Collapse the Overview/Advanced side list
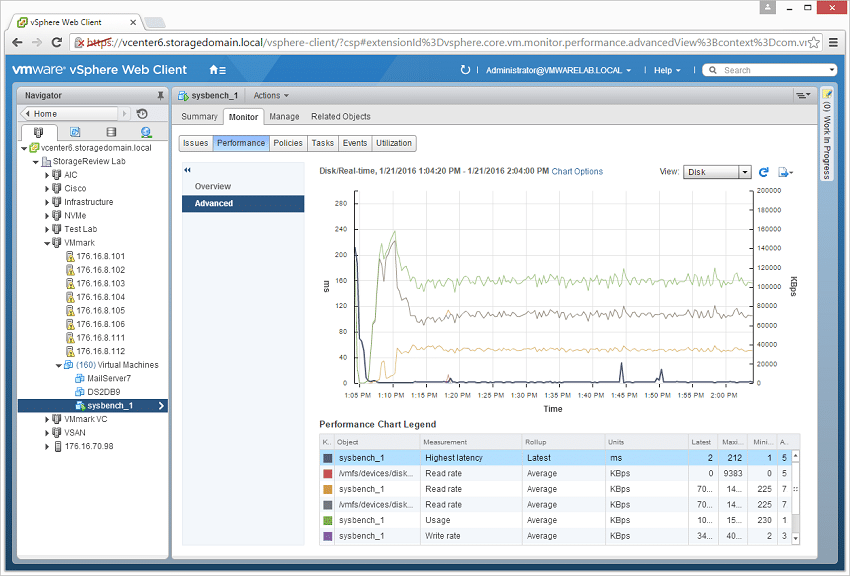This screenshot has height=576, width=850. coord(188,170)
